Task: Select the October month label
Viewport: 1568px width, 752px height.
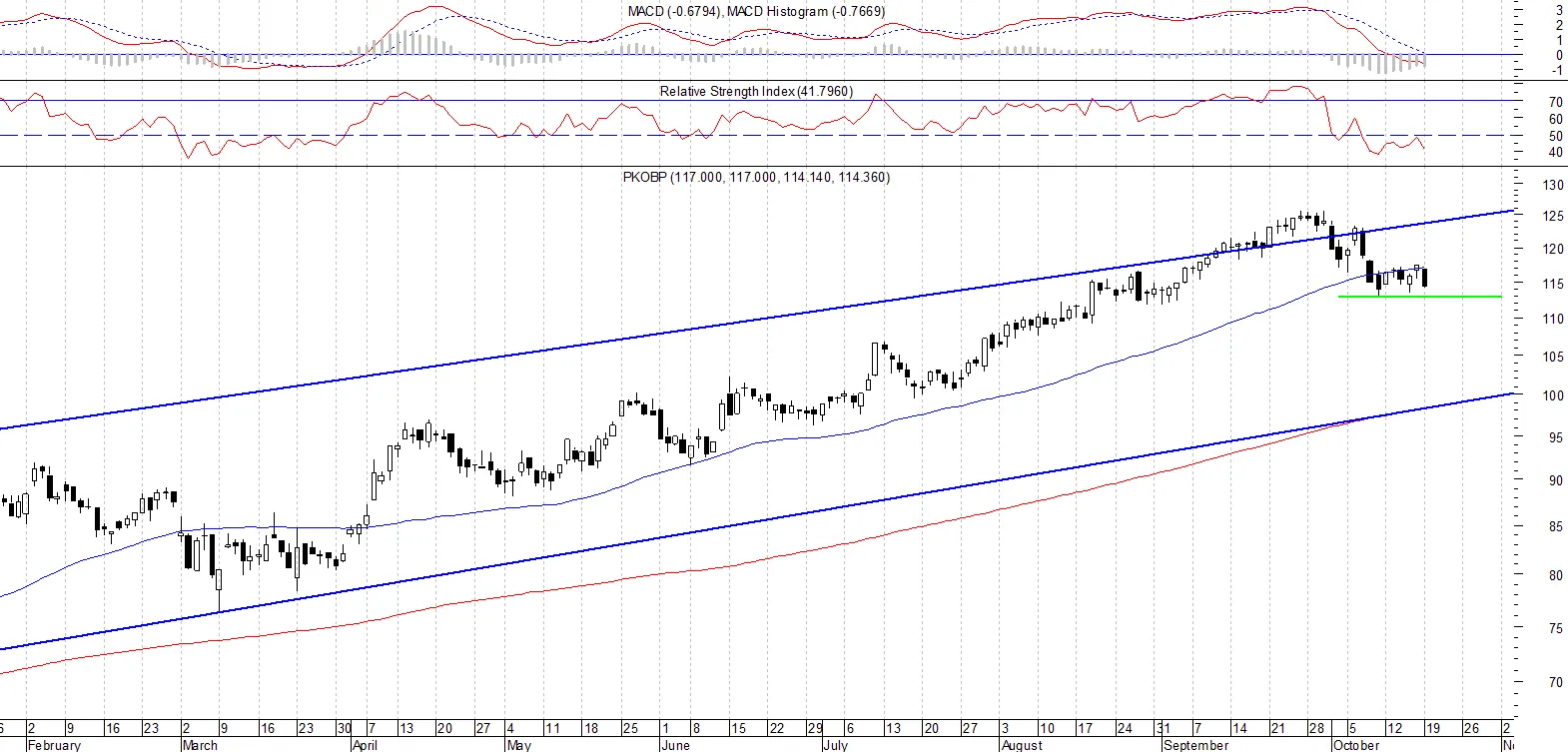Action: pyautogui.click(x=1356, y=745)
